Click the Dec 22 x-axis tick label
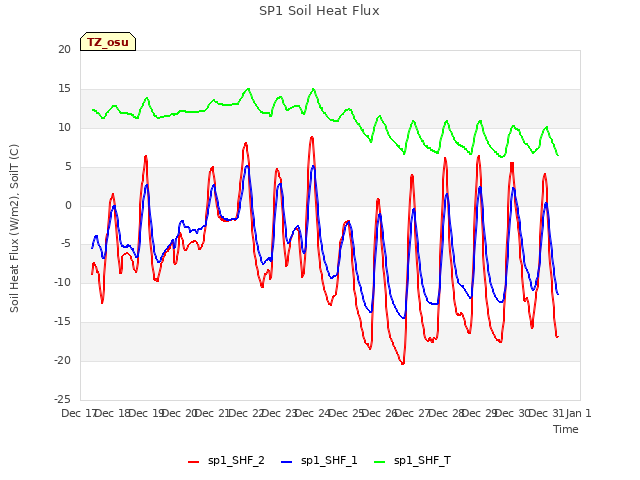The width and height of the screenshot is (640, 480). 245,413
